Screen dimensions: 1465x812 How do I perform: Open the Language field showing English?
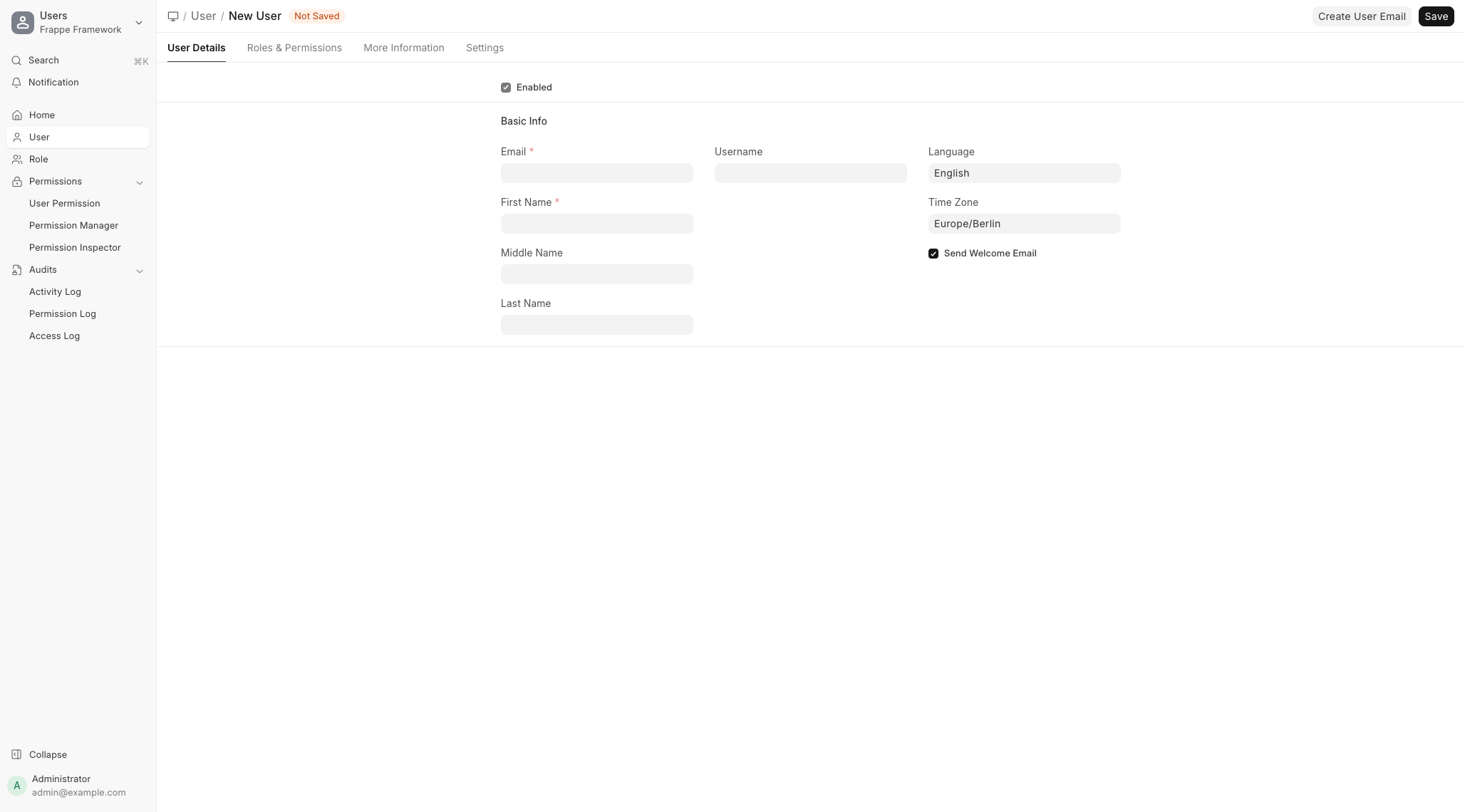pos(1025,173)
